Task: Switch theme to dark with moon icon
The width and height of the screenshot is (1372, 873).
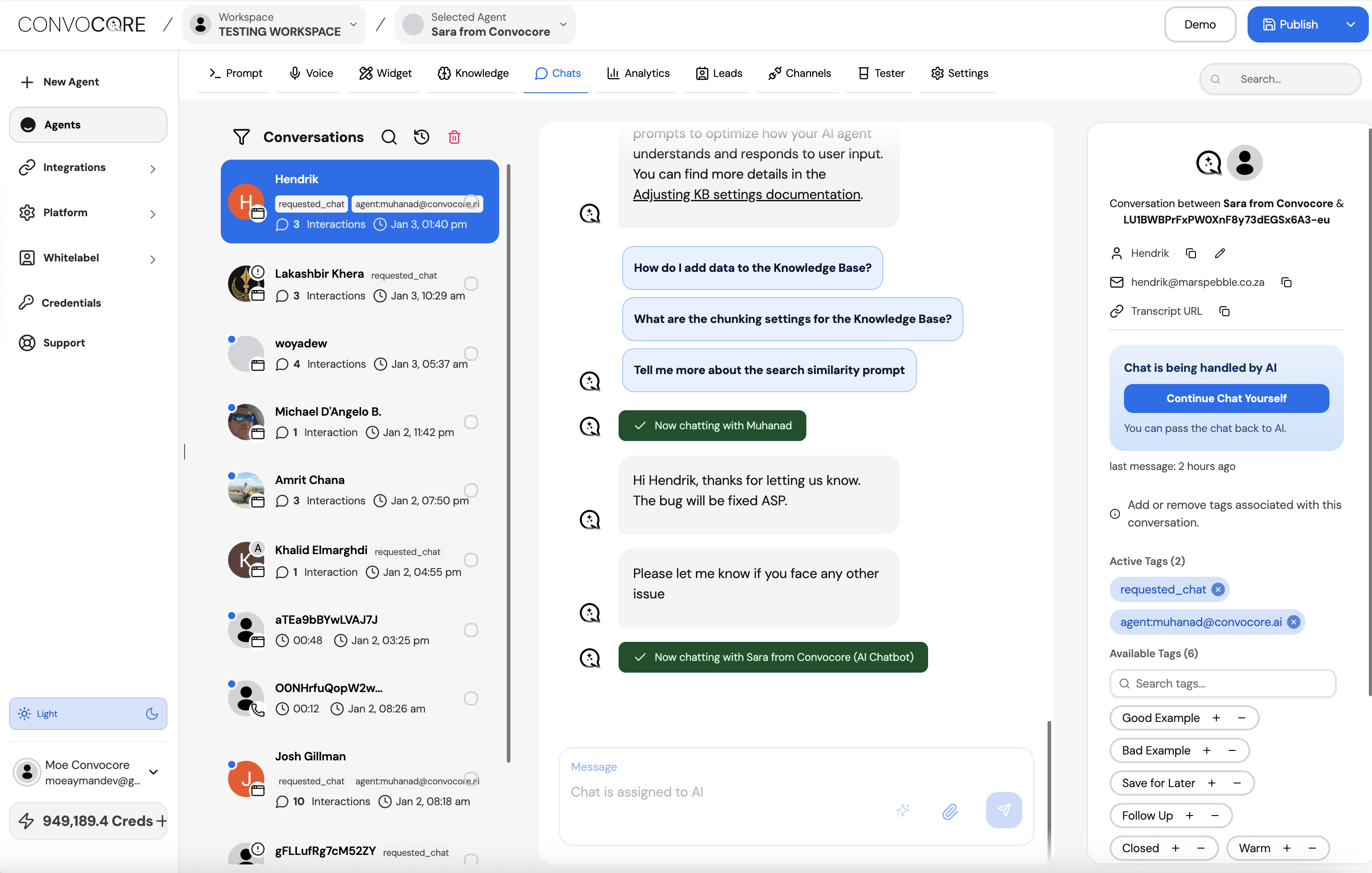Action: [152, 714]
